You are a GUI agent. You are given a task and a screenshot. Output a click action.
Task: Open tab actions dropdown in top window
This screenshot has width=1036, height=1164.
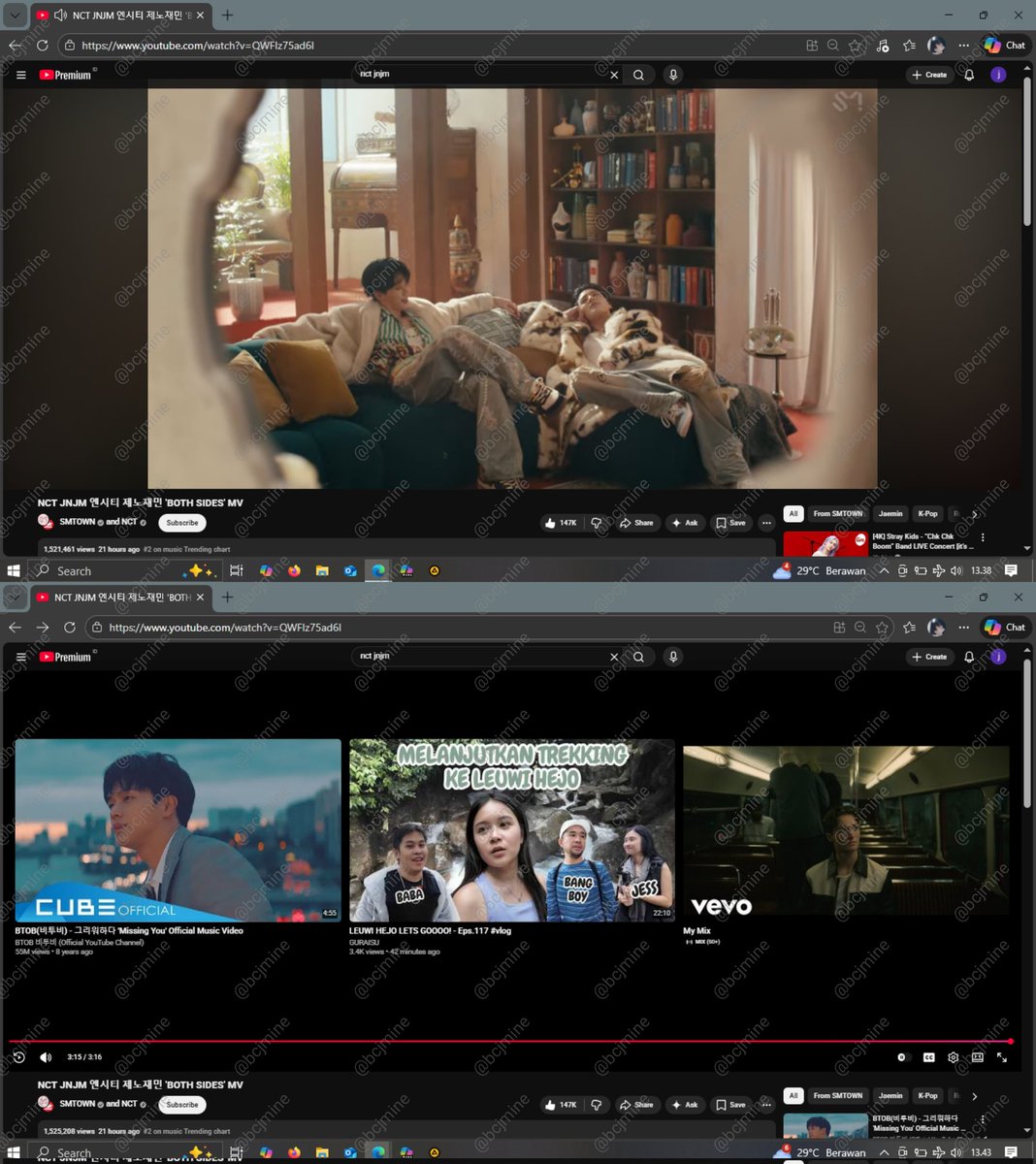[15, 16]
